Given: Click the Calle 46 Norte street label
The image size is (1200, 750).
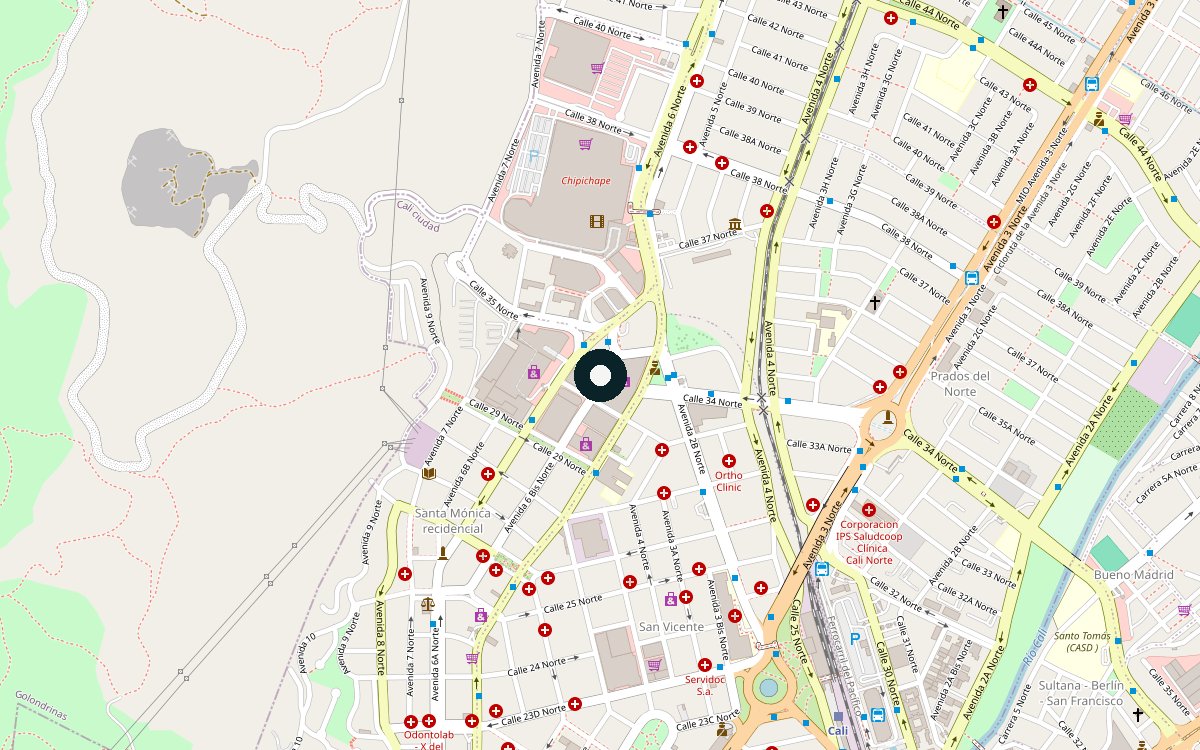Looking at the screenshot, I should point(1166,95).
